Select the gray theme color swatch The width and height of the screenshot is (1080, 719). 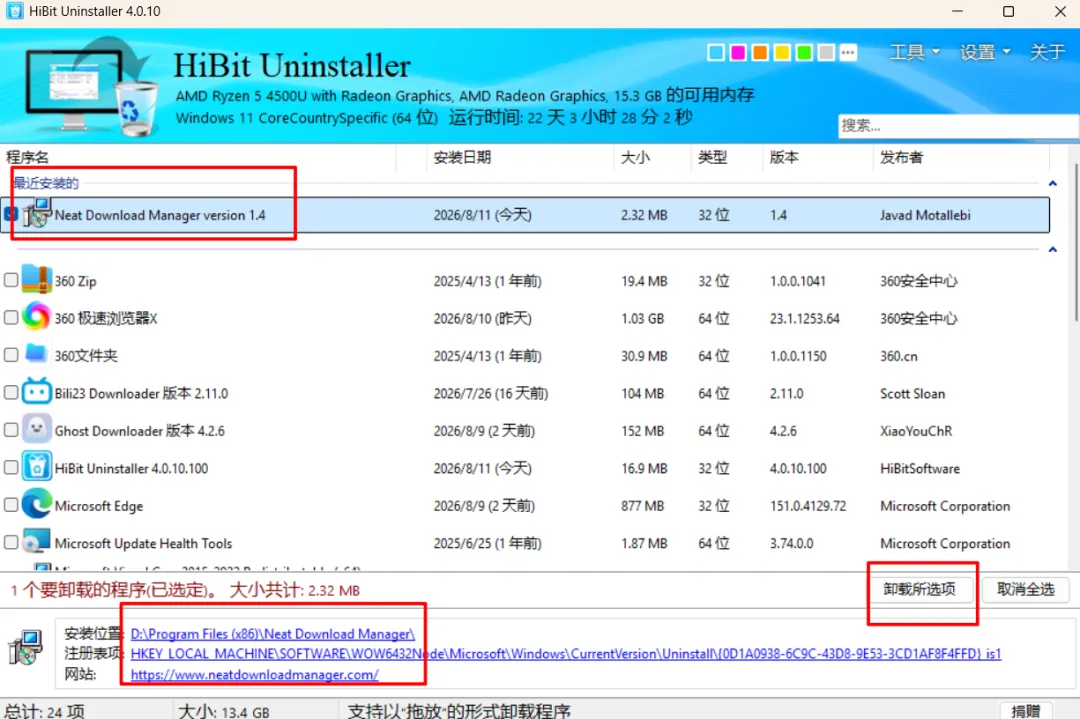pos(826,52)
